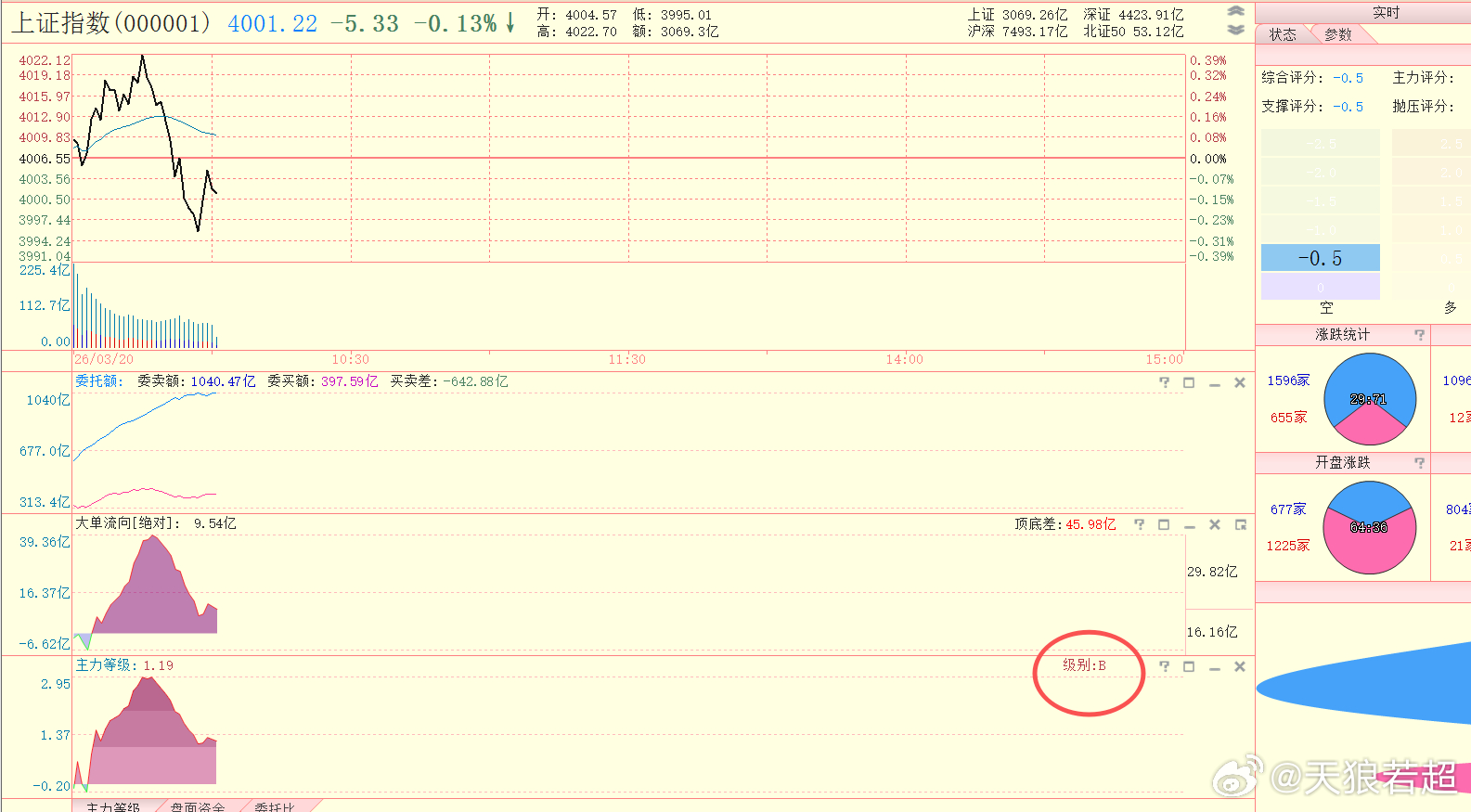This screenshot has width=1471, height=812.
Task: Click the current price 4001.22
Action: [272, 24]
